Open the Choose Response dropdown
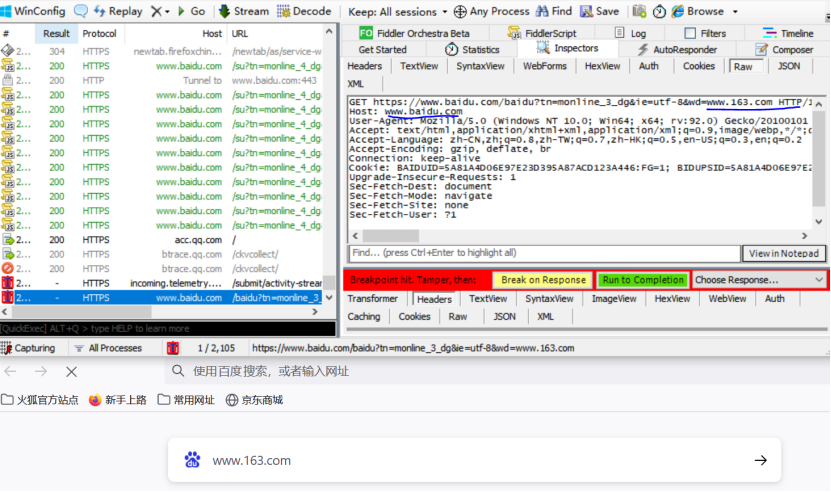Image resolution: width=831 pixels, height=492 pixels. (759, 280)
